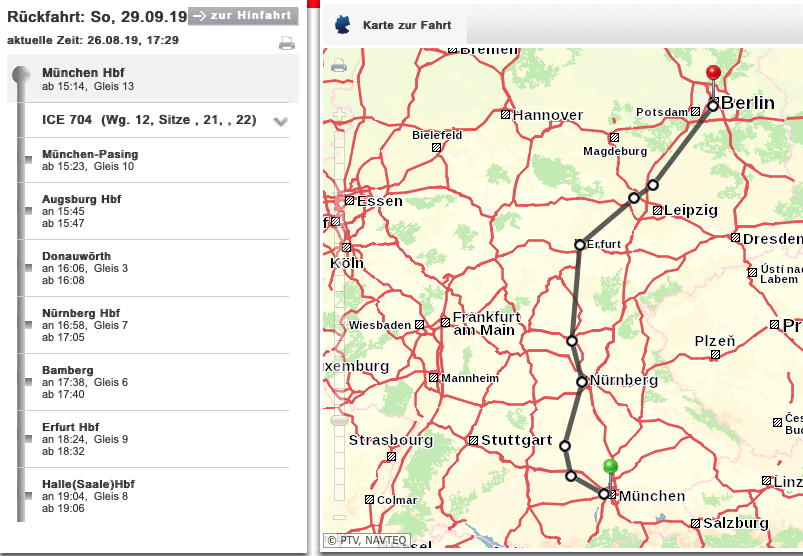Click the green start pin near München

tap(611, 468)
